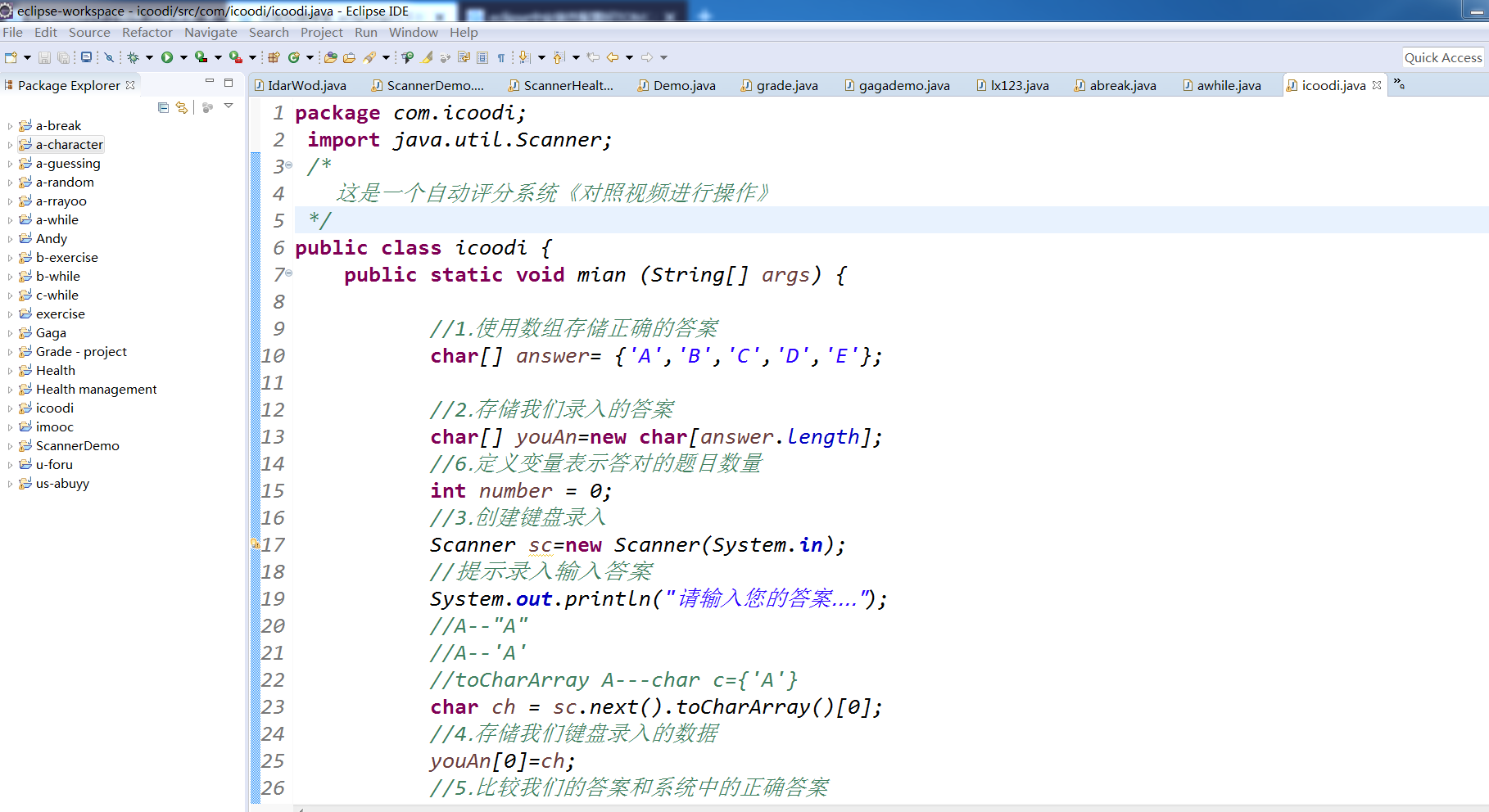Switch to the awhile.java tab
This screenshot has height=812, width=1489.
point(1221,85)
